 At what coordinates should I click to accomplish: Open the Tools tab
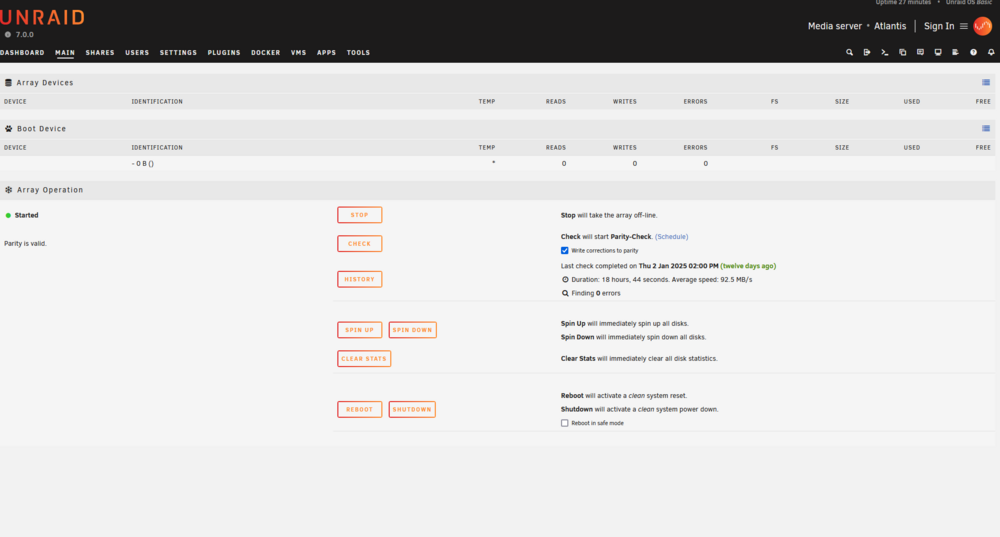[x=358, y=52]
